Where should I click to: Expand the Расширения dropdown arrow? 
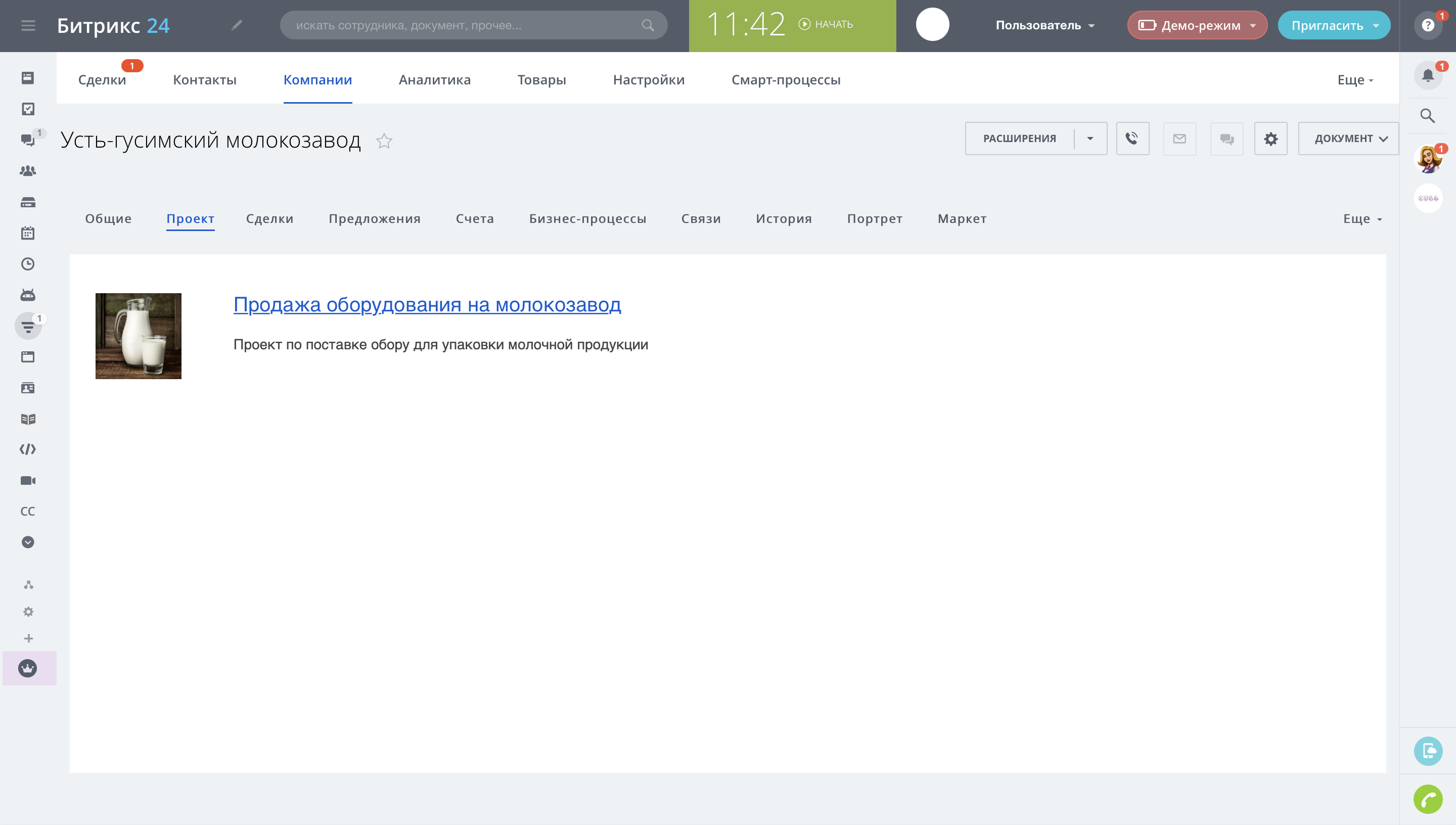(1089, 138)
